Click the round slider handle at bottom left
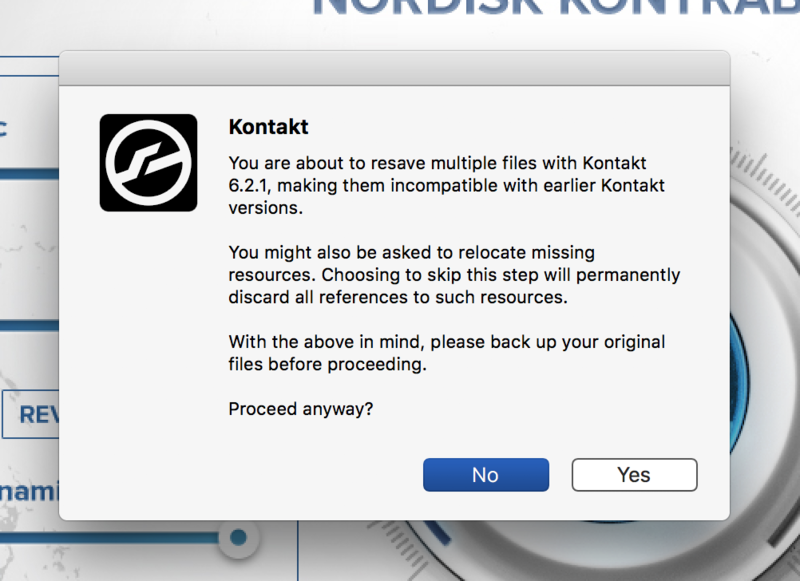 click(237, 537)
